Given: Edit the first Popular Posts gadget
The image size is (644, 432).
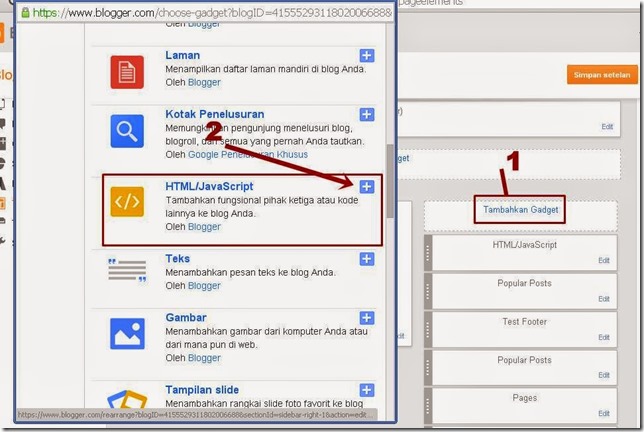Looking at the screenshot, I should click(604, 299).
